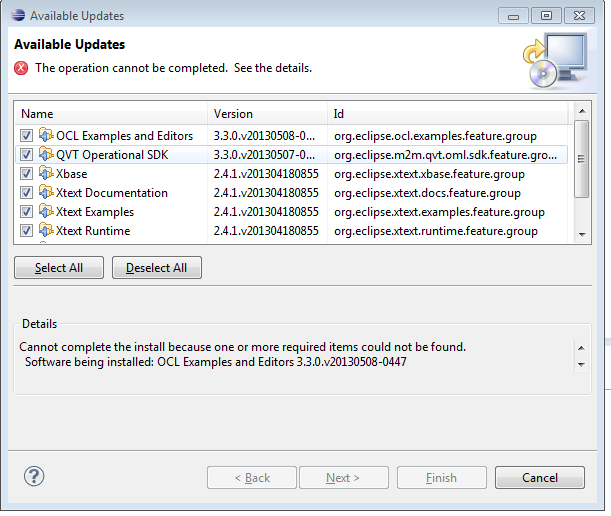Click the Finish button

441,477
